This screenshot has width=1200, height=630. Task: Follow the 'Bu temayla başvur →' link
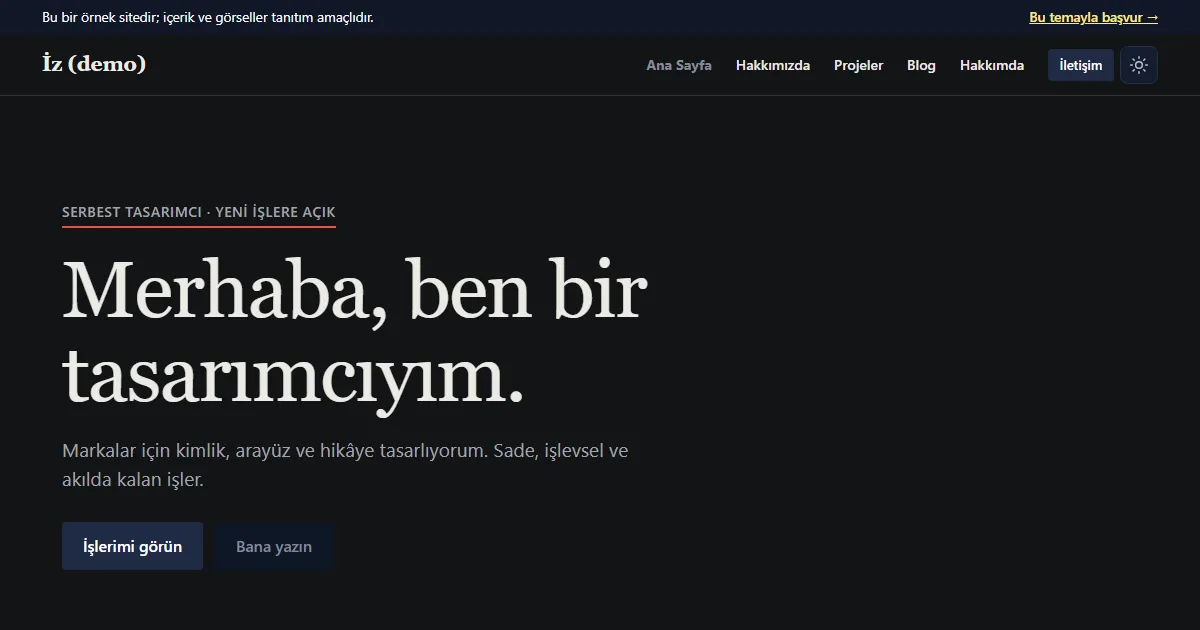1094,17
